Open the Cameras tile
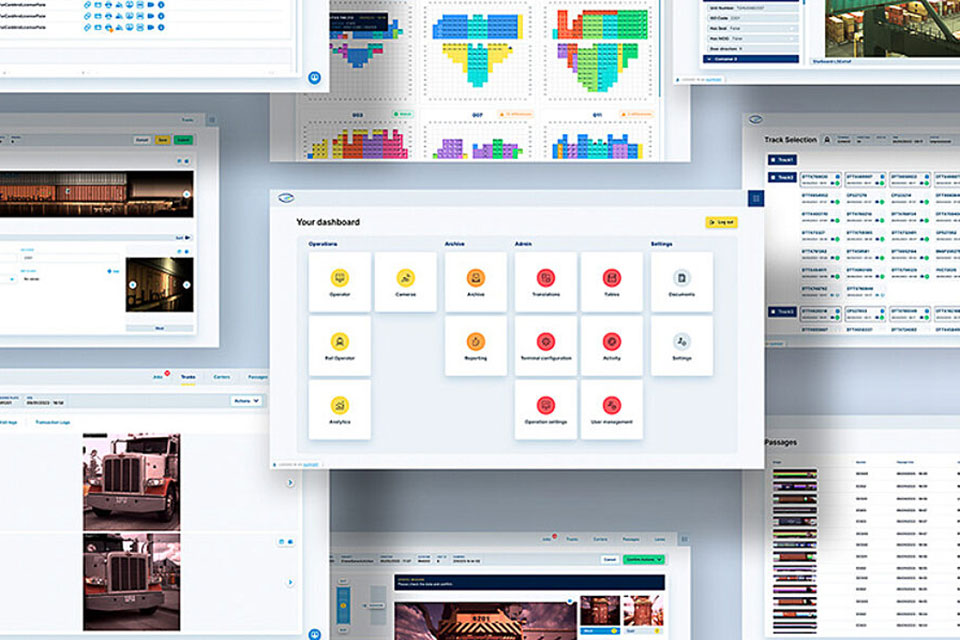The height and width of the screenshot is (640, 960). (x=405, y=281)
